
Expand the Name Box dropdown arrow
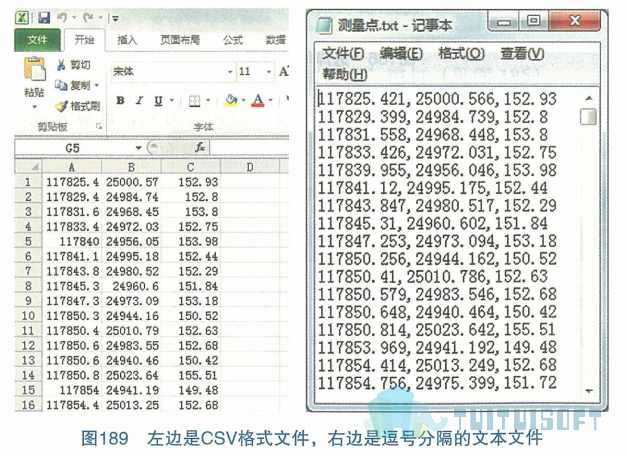[x=138, y=148]
